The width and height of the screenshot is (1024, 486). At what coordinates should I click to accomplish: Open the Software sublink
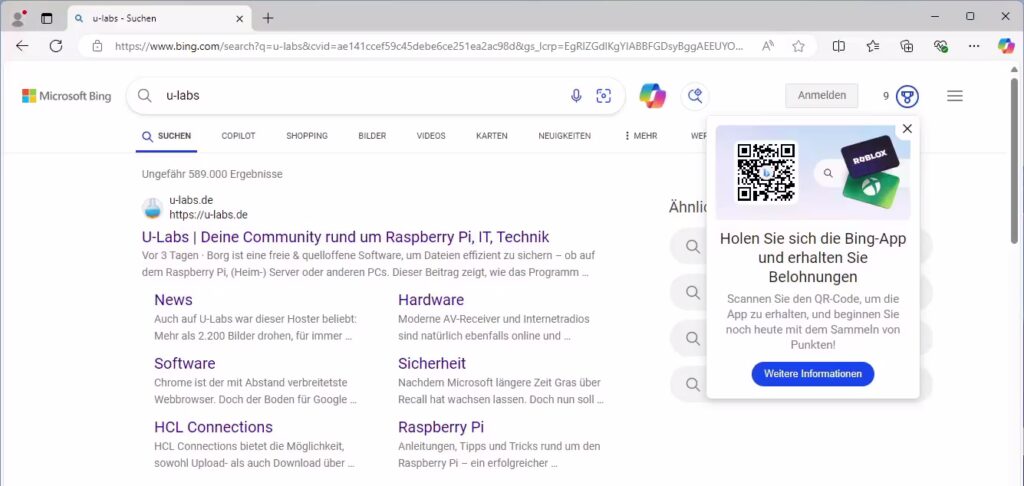185,363
